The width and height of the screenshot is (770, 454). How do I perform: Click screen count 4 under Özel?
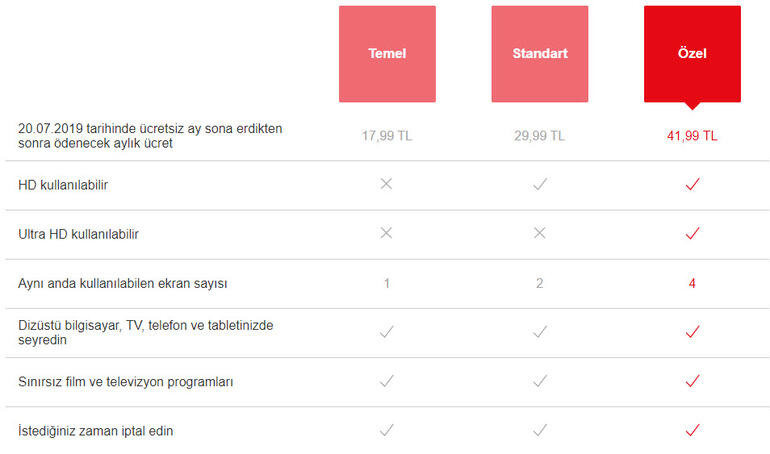pos(692,283)
